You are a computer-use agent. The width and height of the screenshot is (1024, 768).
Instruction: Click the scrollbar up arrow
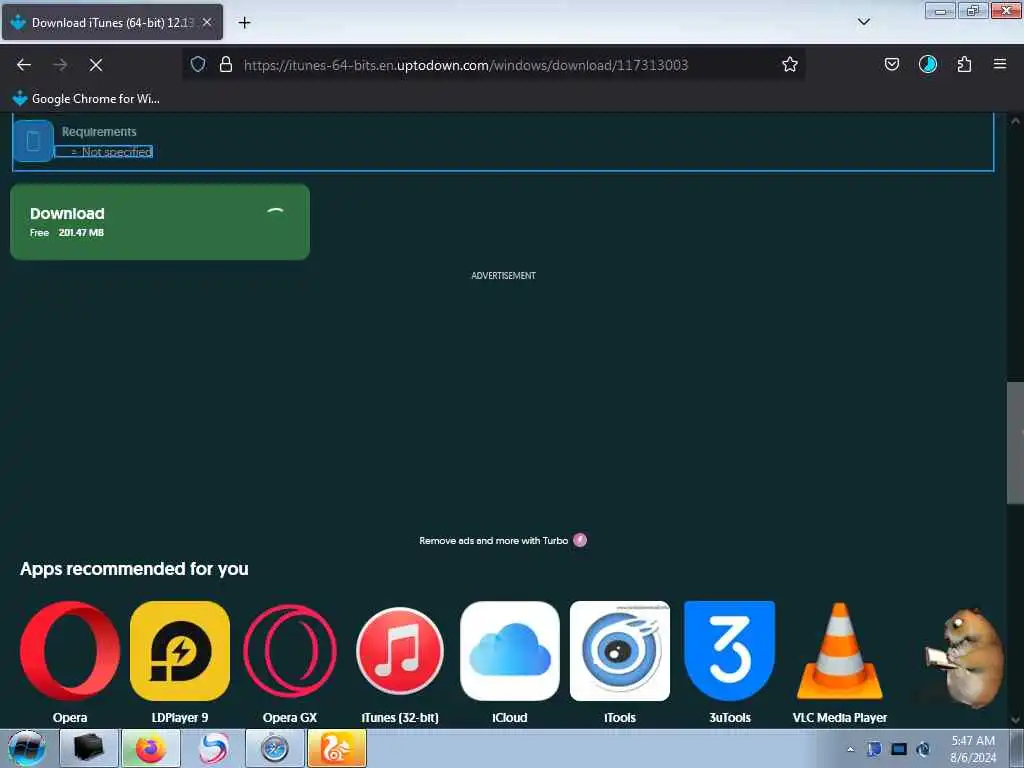click(x=1015, y=121)
